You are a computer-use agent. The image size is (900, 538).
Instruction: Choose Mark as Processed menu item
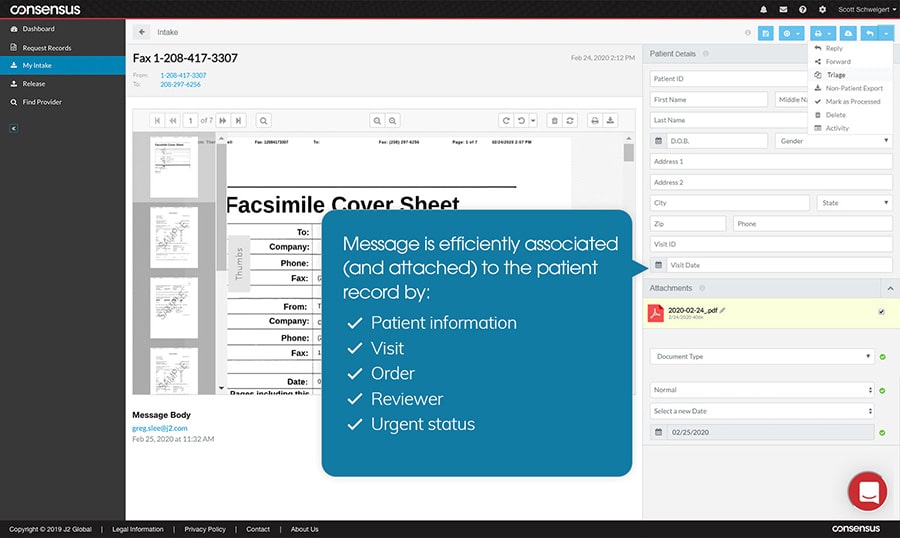tap(852, 101)
